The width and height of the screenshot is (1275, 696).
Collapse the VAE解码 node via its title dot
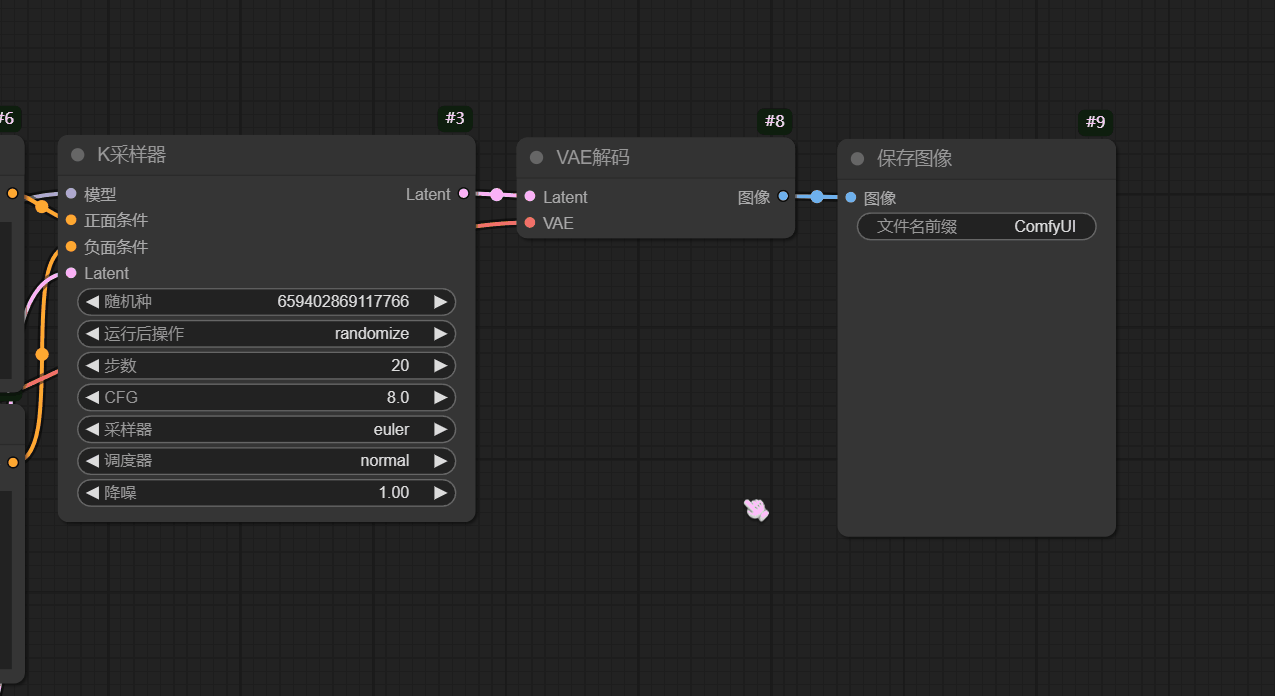pos(536,157)
